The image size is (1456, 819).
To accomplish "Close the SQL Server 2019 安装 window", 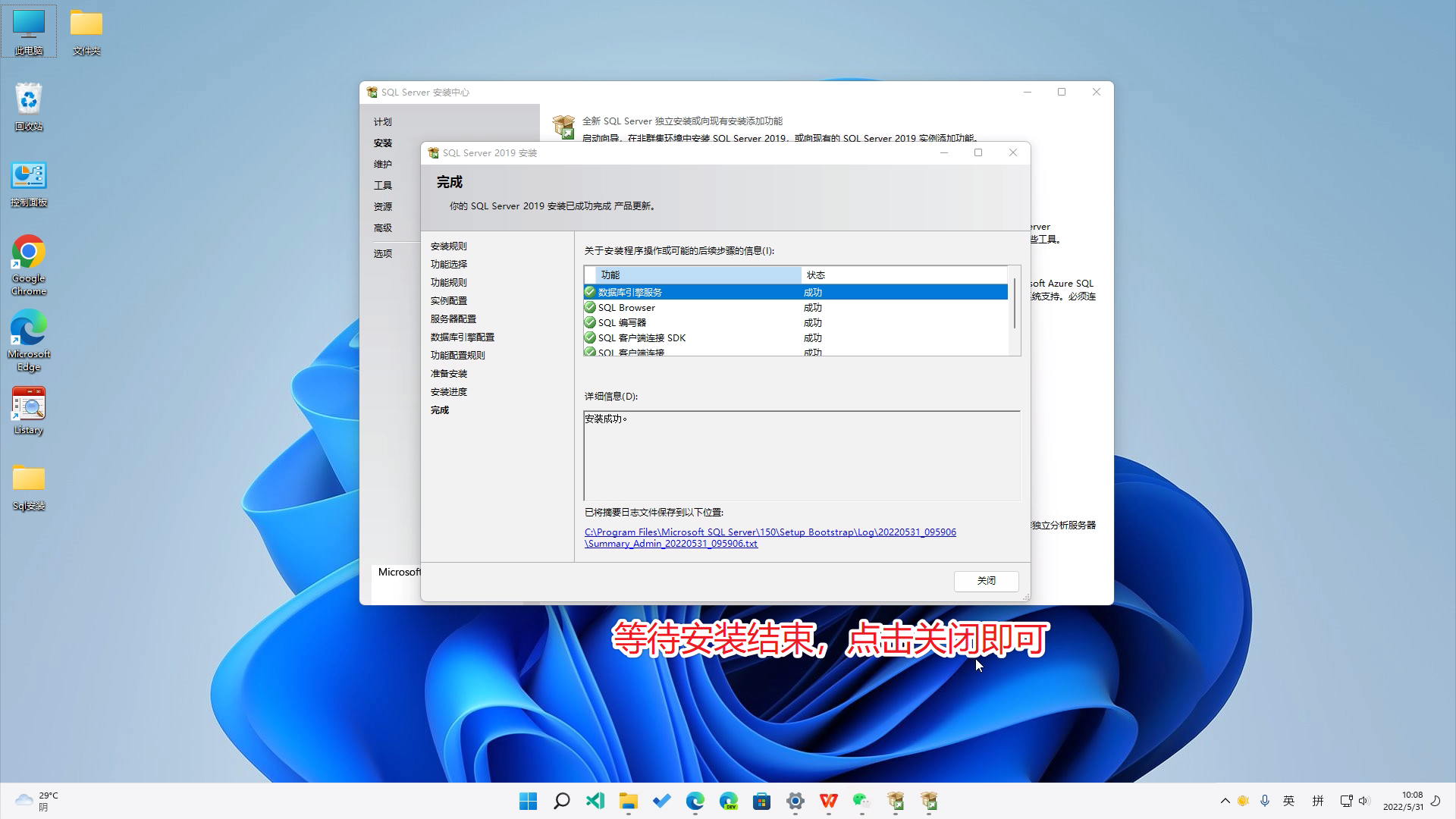I will click(1013, 152).
